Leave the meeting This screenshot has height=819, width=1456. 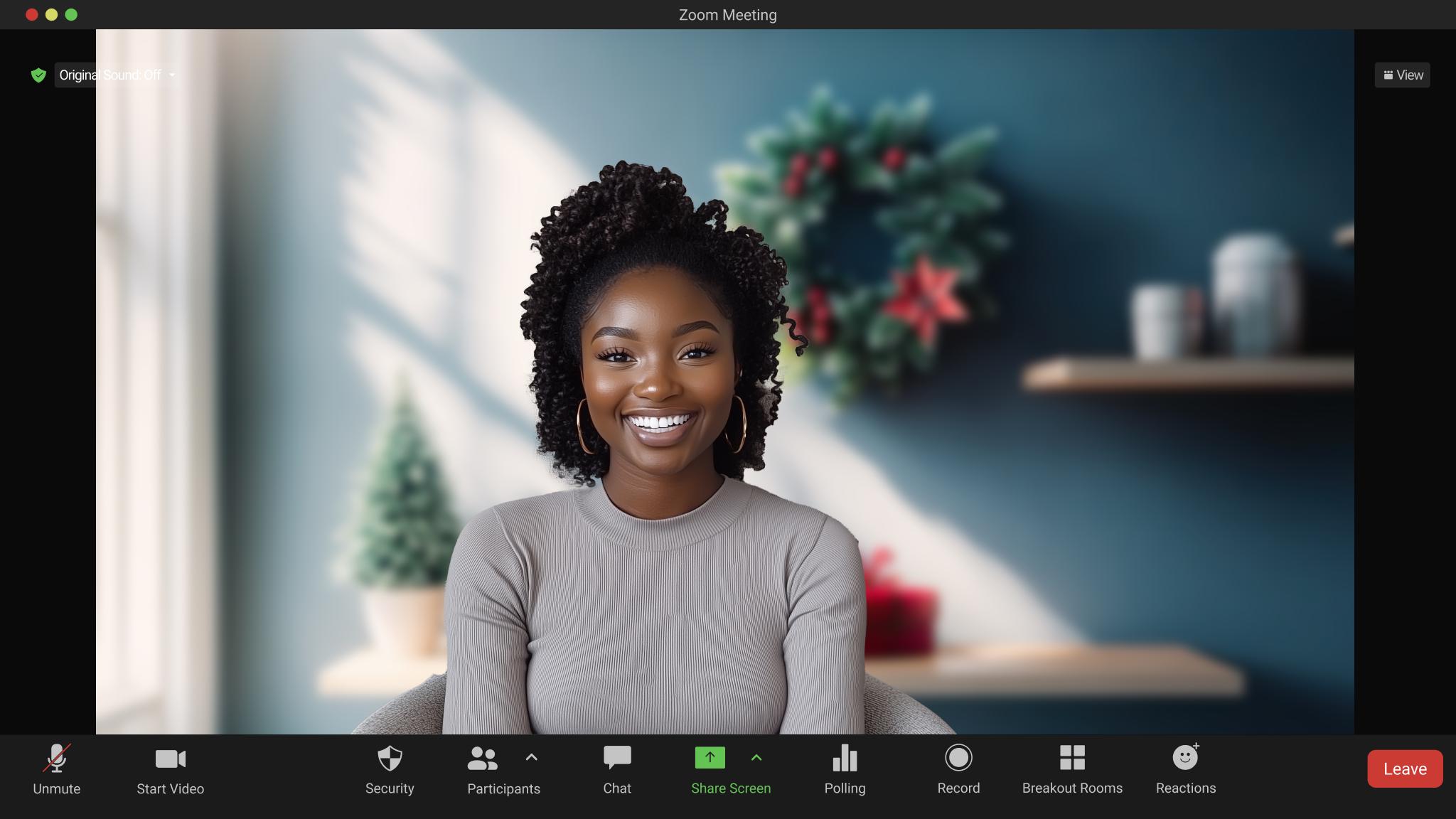coord(1404,769)
